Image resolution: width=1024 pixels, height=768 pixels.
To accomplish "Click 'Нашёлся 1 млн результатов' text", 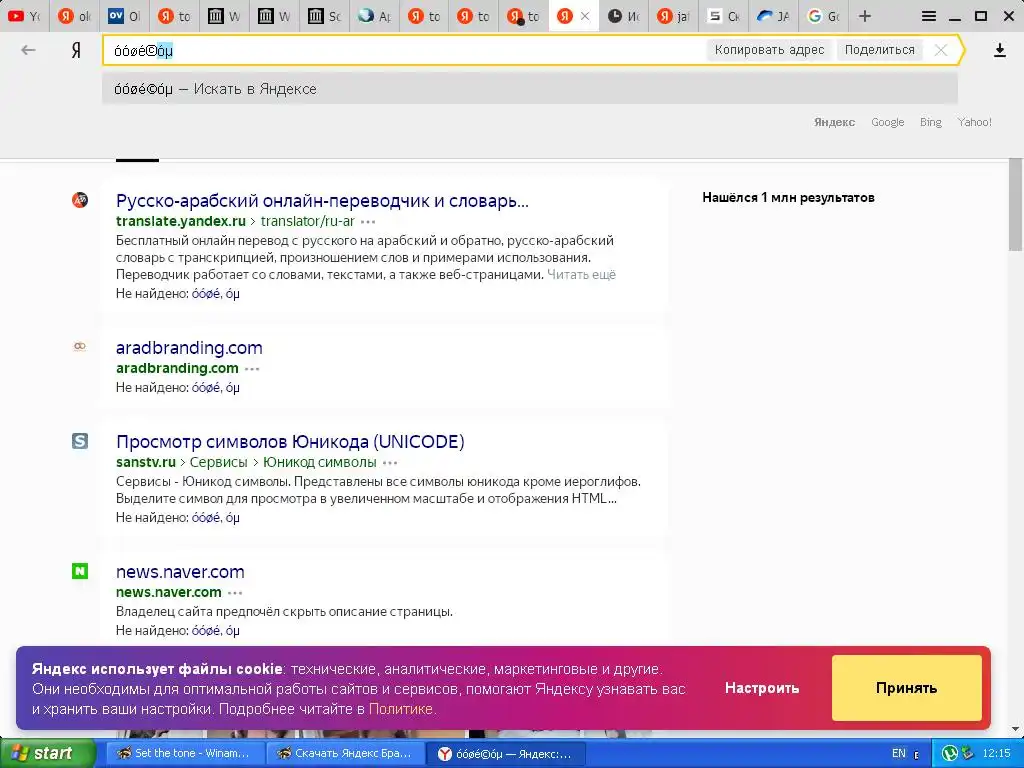I will (x=788, y=197).
